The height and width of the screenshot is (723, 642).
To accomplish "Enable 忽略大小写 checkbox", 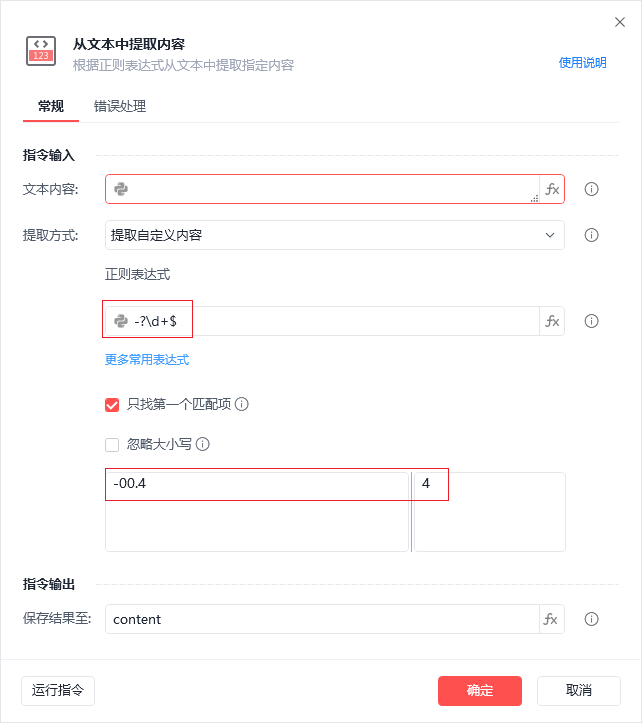I will coord(112,445).
